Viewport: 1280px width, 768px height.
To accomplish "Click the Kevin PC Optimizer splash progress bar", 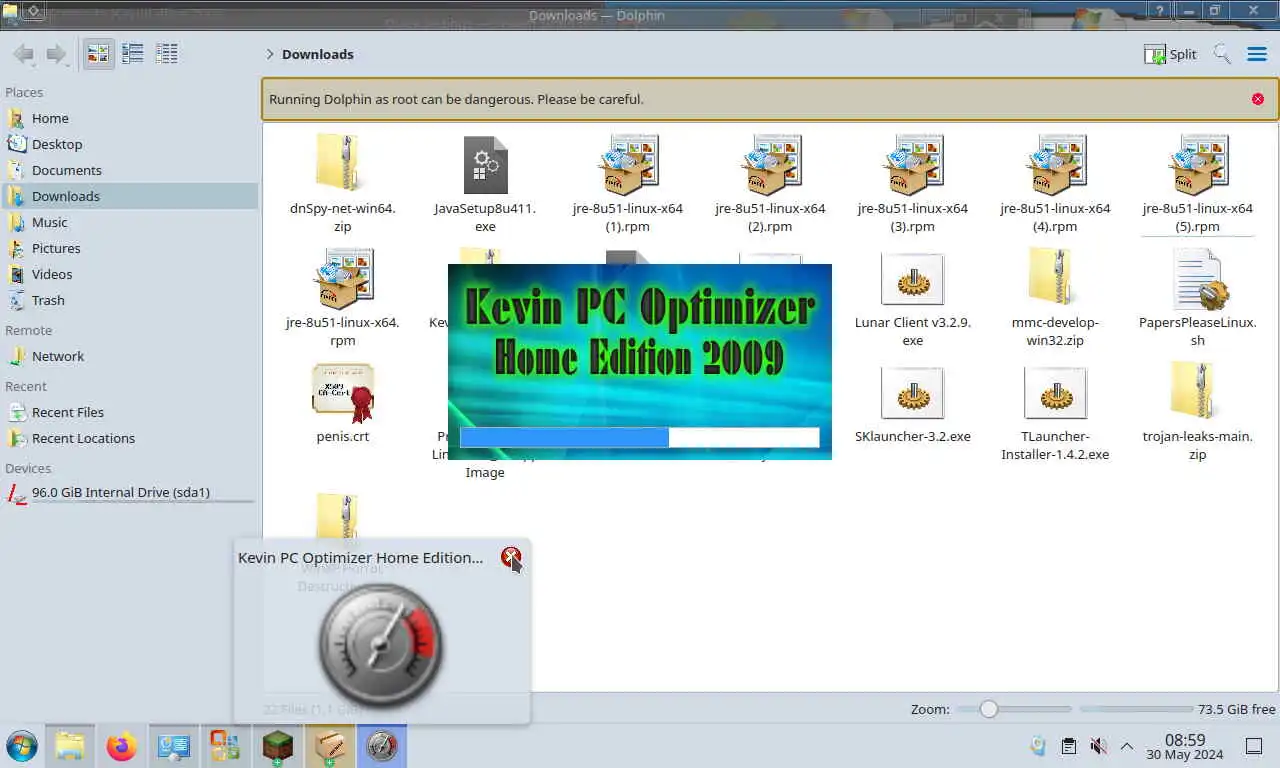I will 639,437.
